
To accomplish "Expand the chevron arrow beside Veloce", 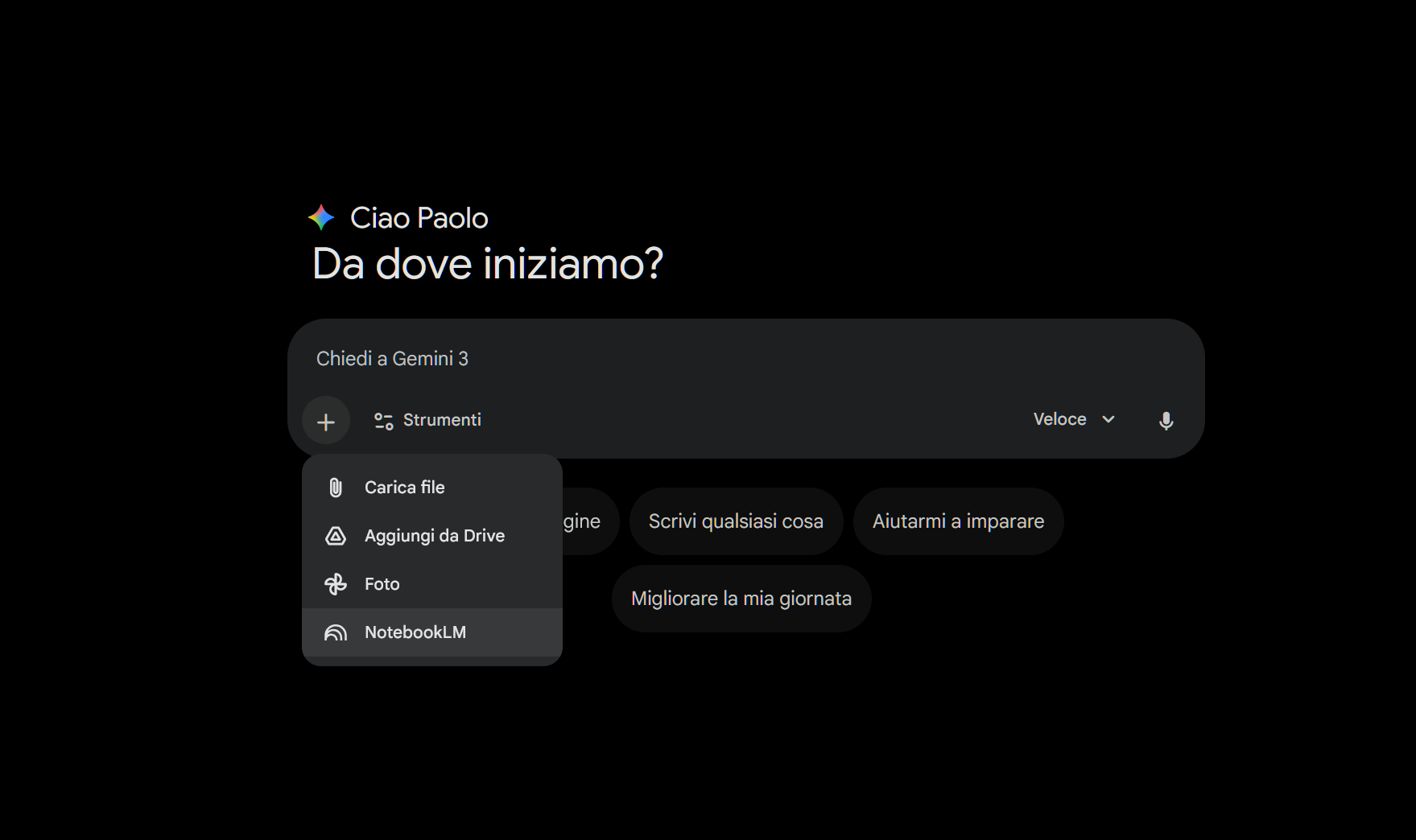I will pyautogui.click(x=1108, y=419).
